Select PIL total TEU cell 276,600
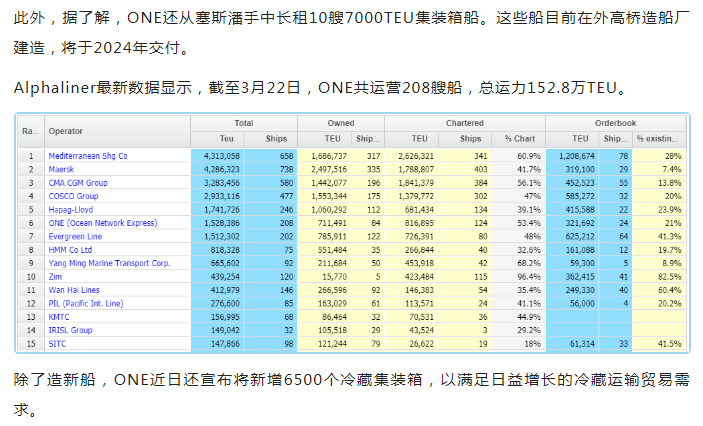Screen dimensions: 703x426 point(218,304)
